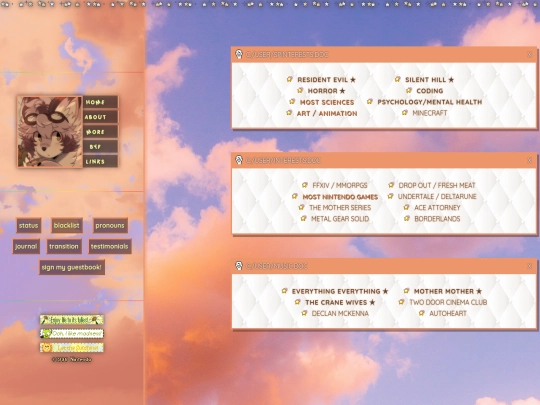This screenshot has height=405, width=540.
Task: Click the C:/USER/SPINTERESTS.DOC title text
Action: (x=287, y=54)
